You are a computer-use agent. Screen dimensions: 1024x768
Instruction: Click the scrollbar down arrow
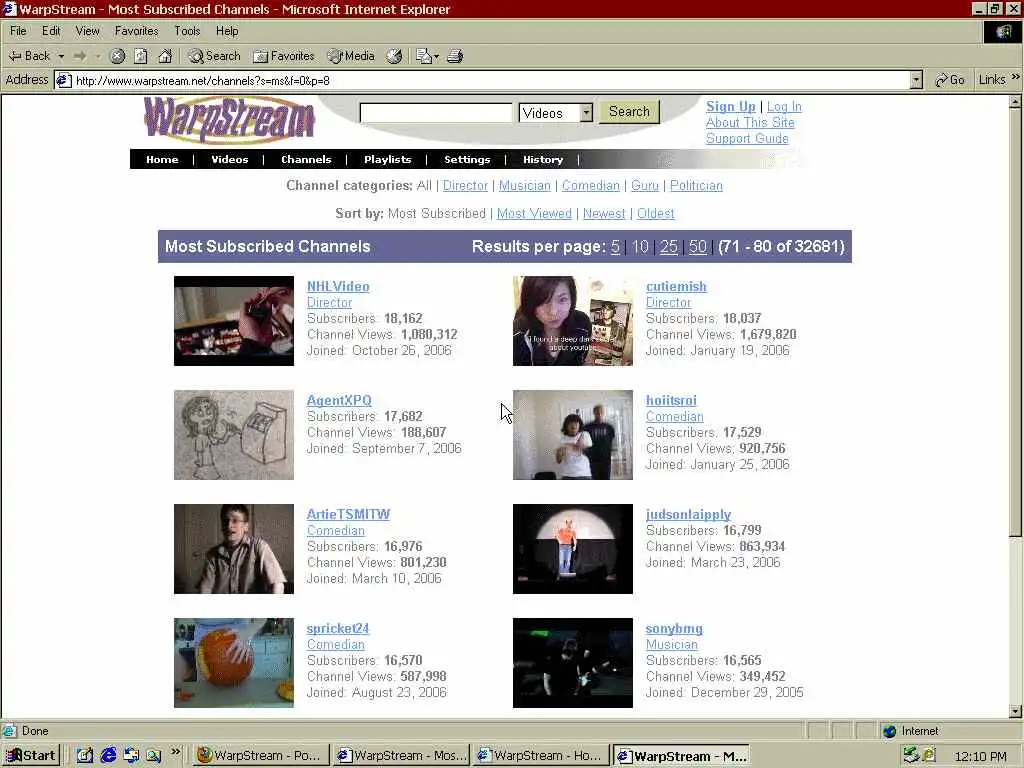tap(1015, 711)
